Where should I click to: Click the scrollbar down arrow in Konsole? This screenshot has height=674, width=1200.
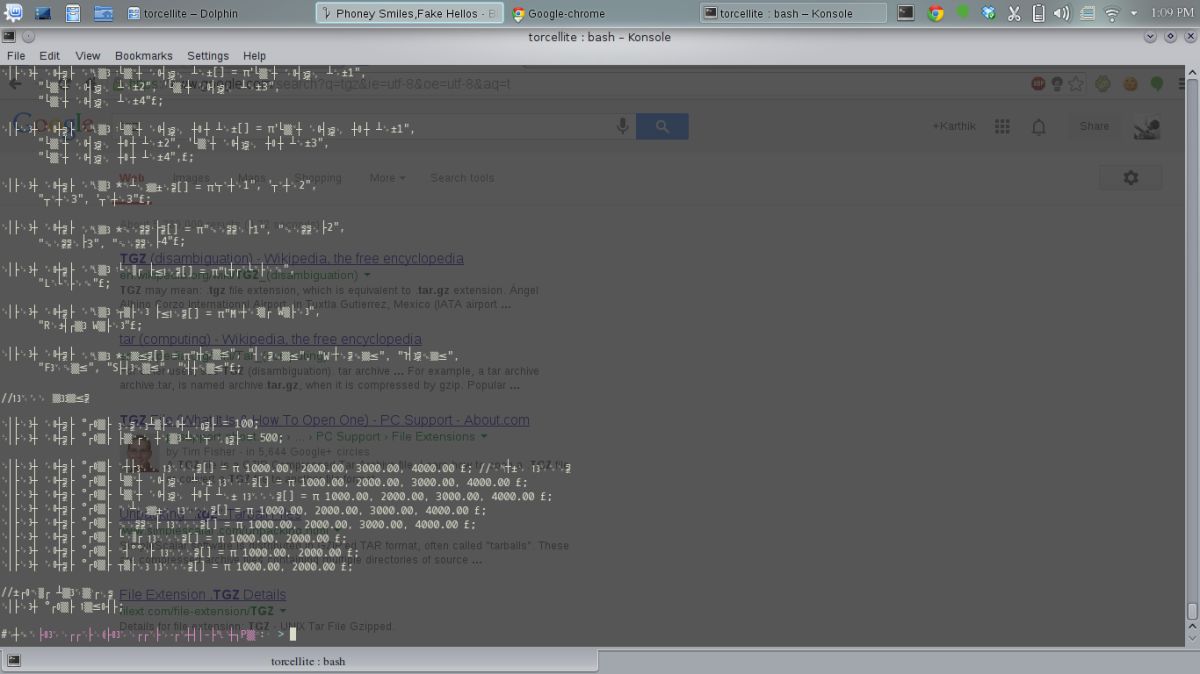pyautogui.click(x=1192, y=637)
